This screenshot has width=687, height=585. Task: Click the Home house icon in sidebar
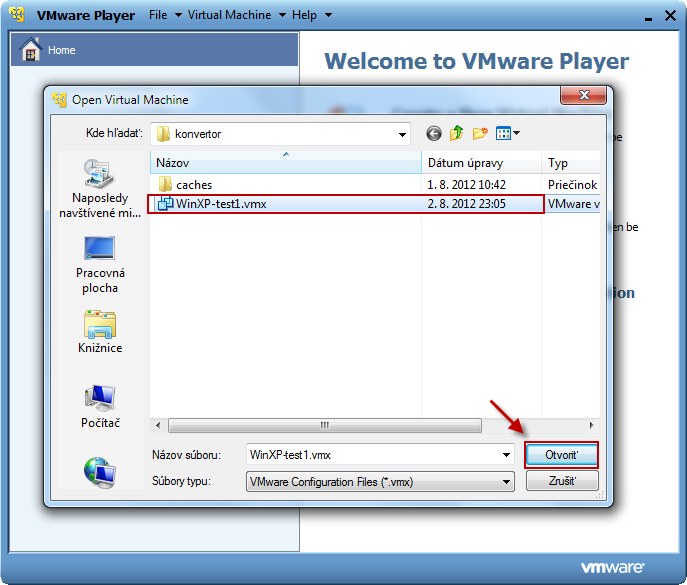click(31, 49)
